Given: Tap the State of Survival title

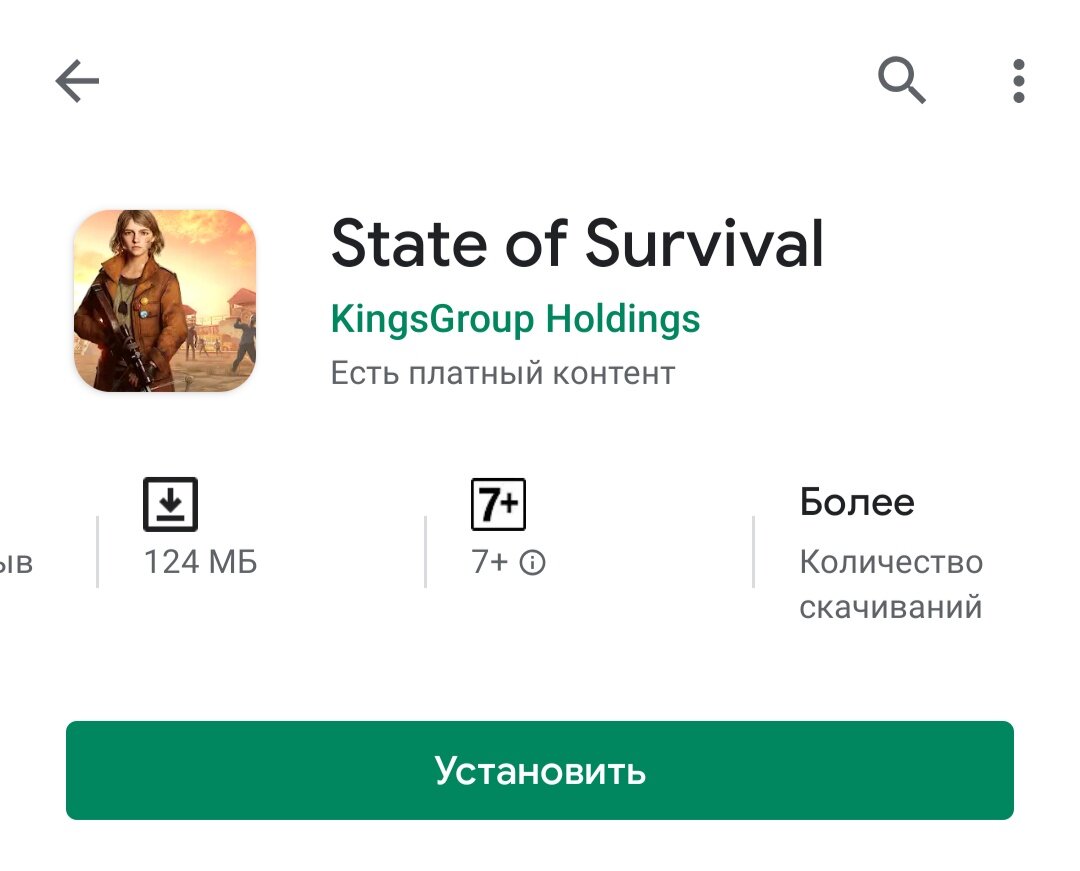Looking at the screenshot, I should 577,243.
